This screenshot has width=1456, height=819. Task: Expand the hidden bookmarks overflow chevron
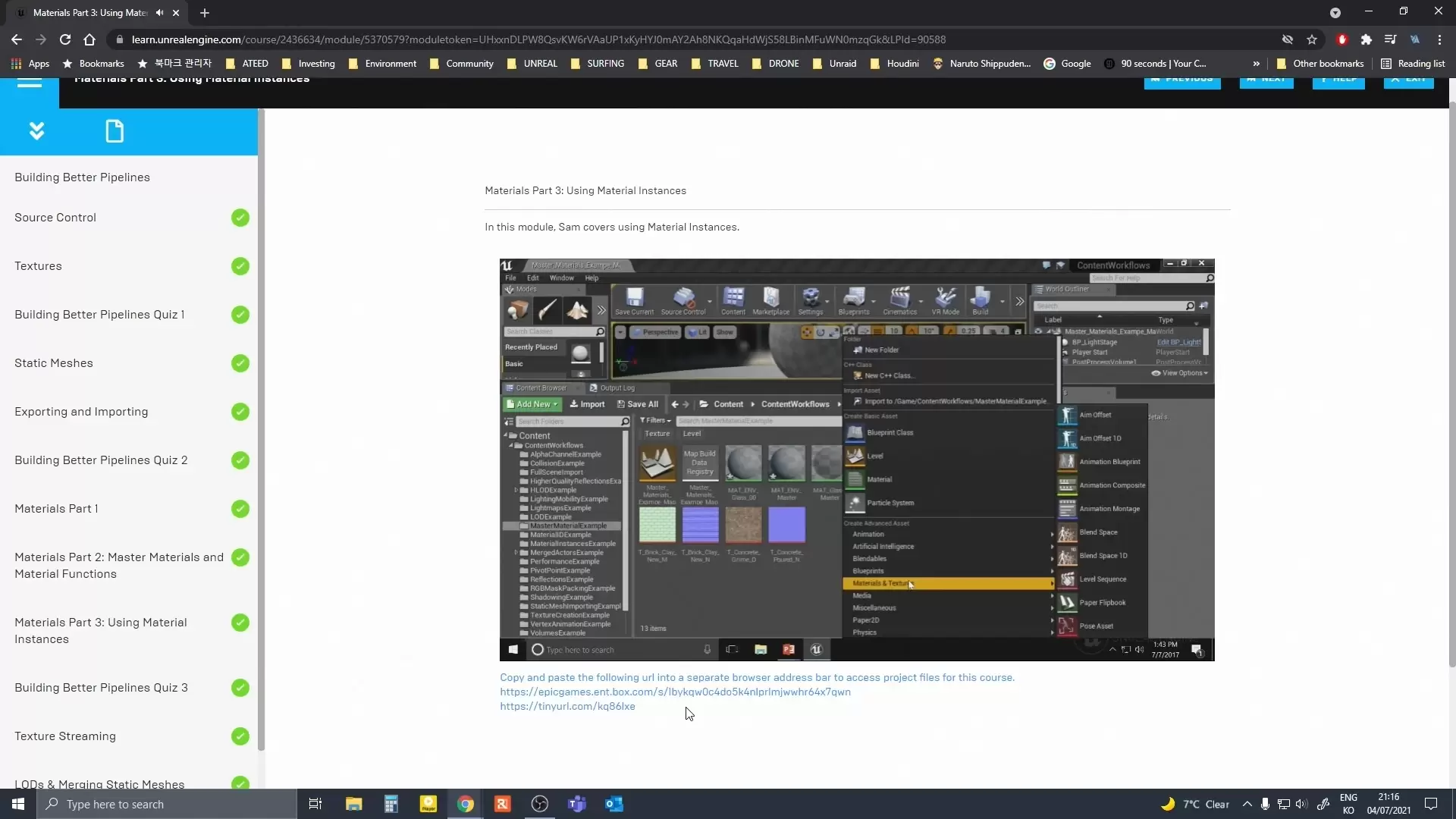pyautogui.click(x=1256, y=64)
